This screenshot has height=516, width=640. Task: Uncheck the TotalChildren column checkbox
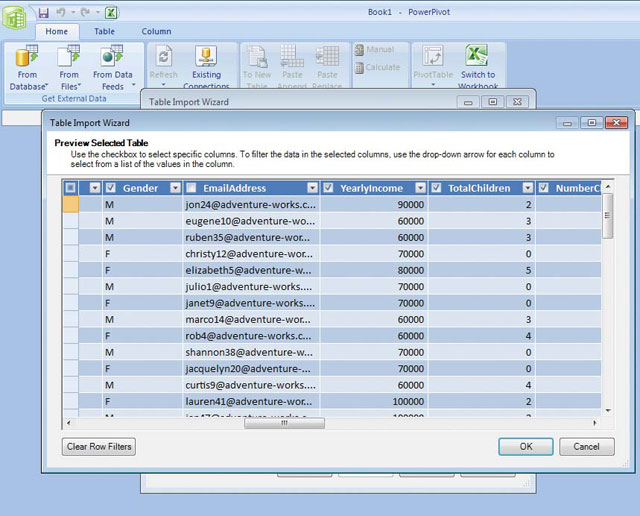point(436,188)
